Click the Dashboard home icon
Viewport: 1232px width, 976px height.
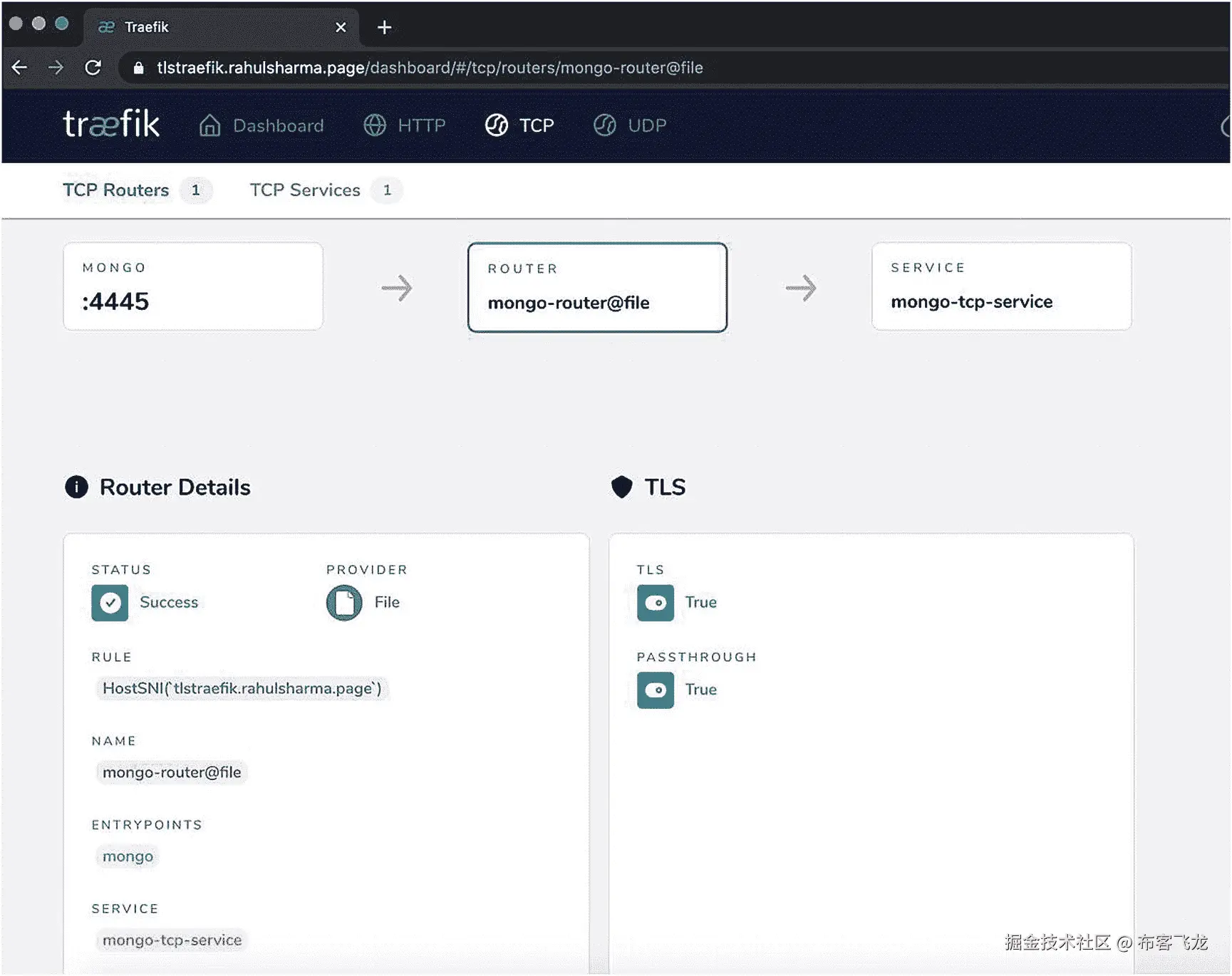pyautogui.click(x=209, y=125)
